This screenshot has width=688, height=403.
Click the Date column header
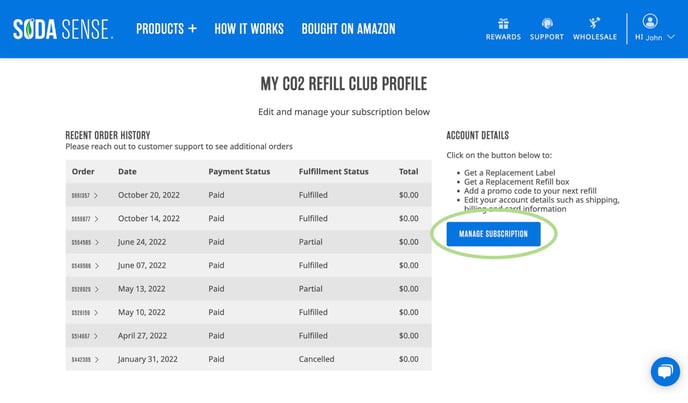[127, 172]
